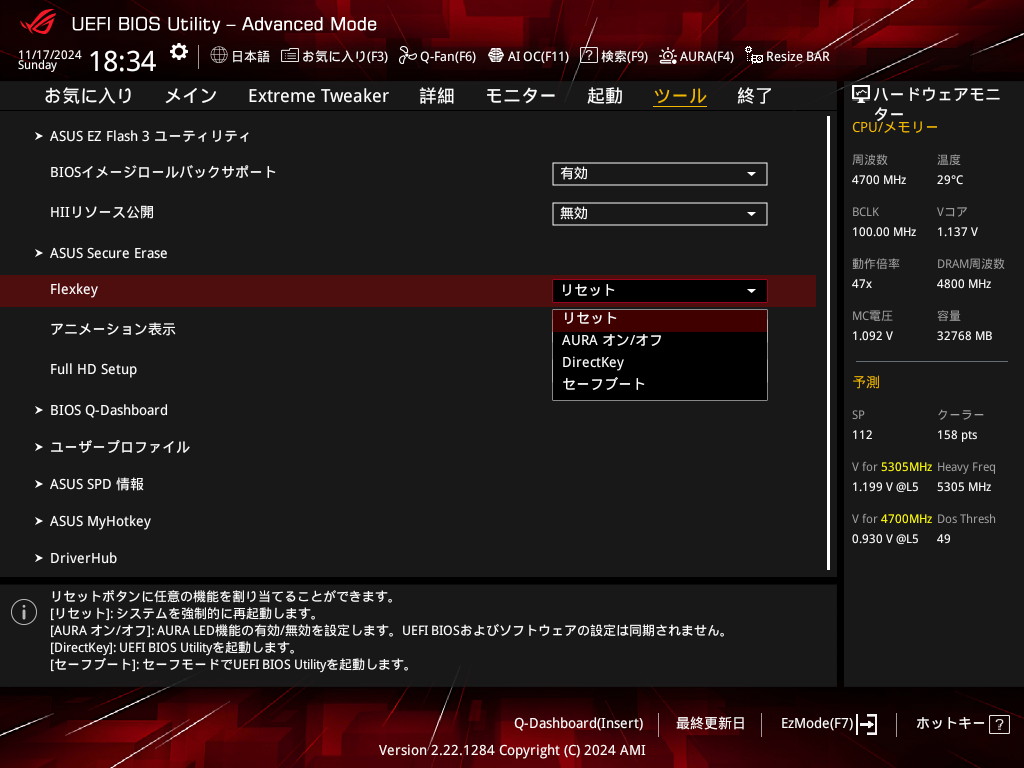
Task: Expand ASUS MyHotkey submenu
Action: pyautogui.click(x=100, y=521)
